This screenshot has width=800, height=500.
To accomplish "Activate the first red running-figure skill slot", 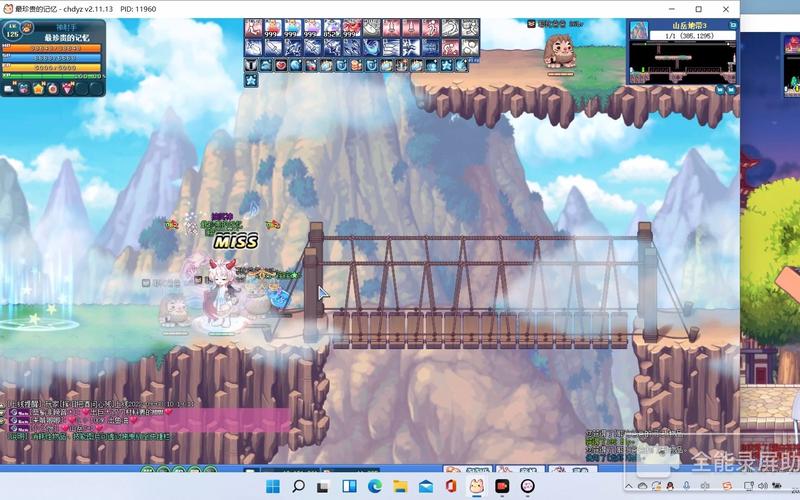I will [253, 28].
